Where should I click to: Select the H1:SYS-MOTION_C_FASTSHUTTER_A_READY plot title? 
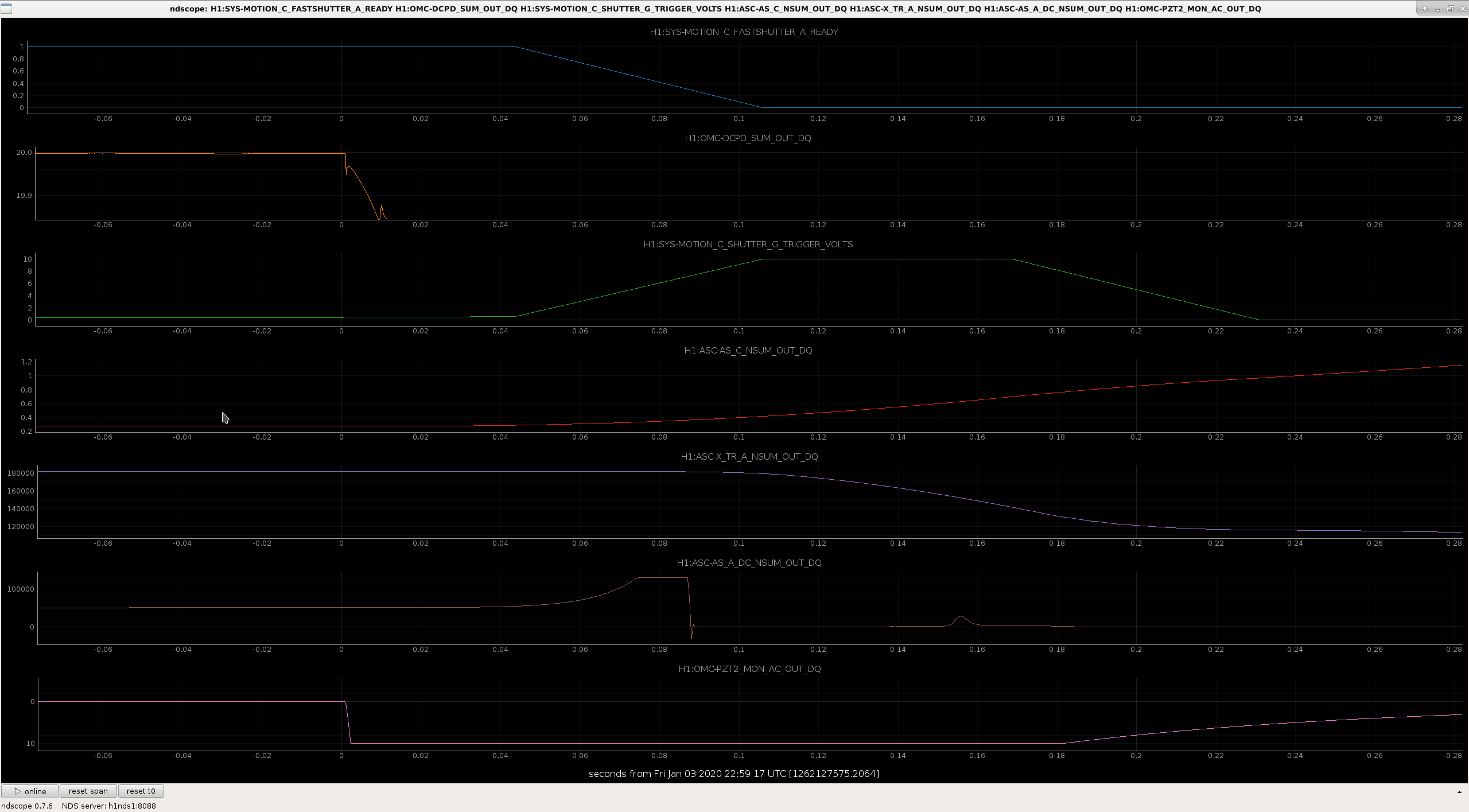click(x=744, y=32)
